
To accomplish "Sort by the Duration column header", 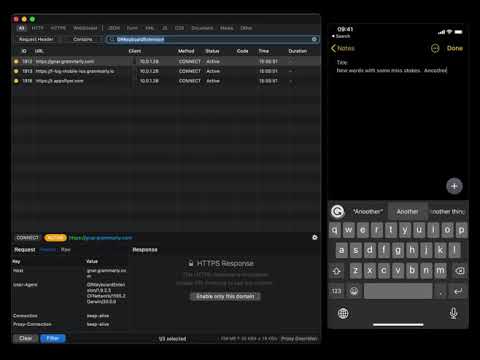I will tap(298, 51).
